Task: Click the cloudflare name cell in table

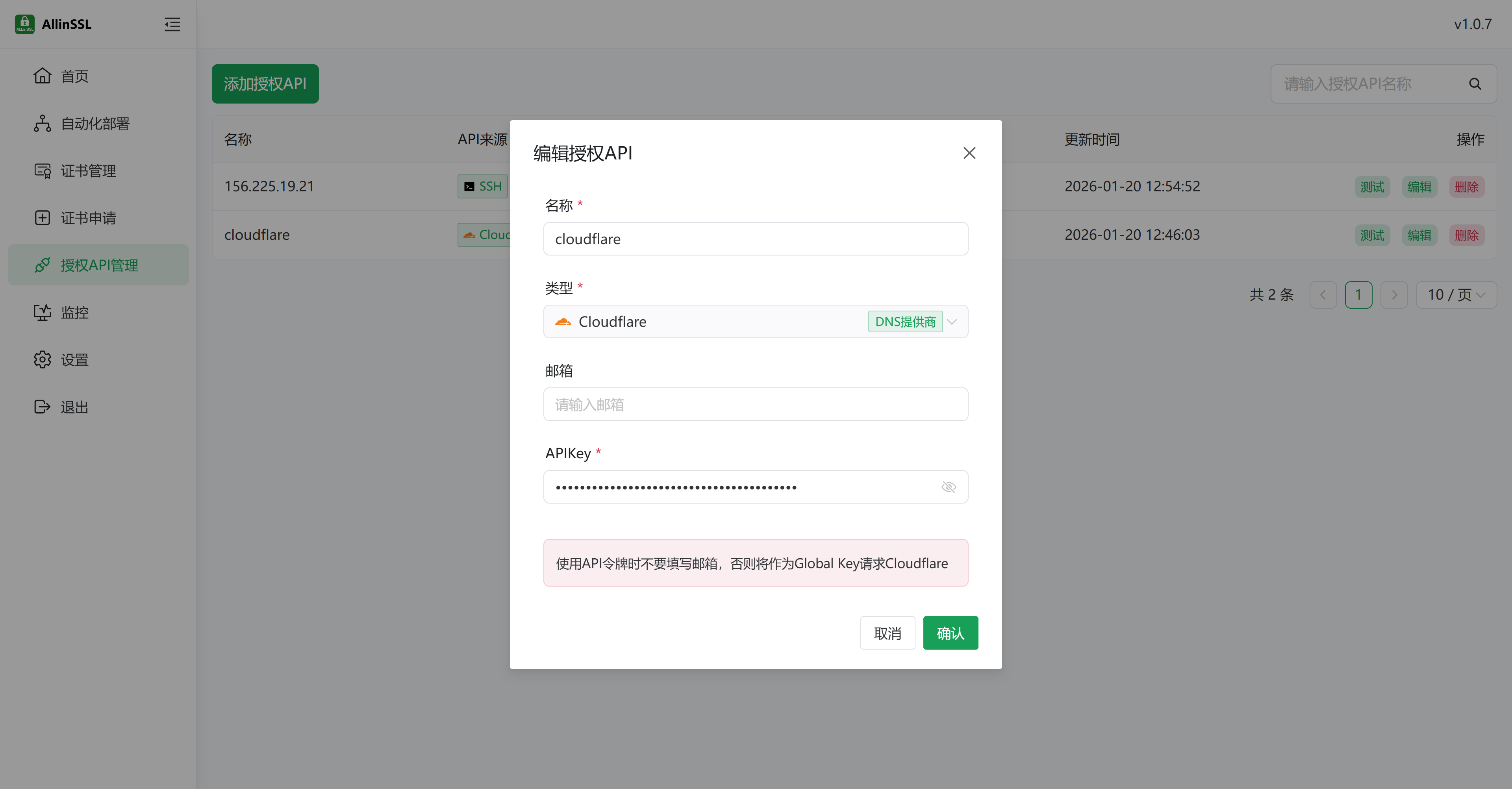Action: point(257,235)
